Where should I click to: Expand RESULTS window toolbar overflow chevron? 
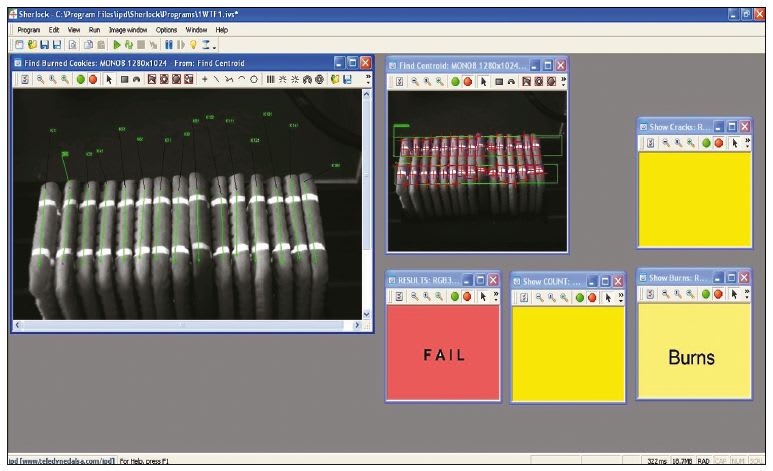496,296
